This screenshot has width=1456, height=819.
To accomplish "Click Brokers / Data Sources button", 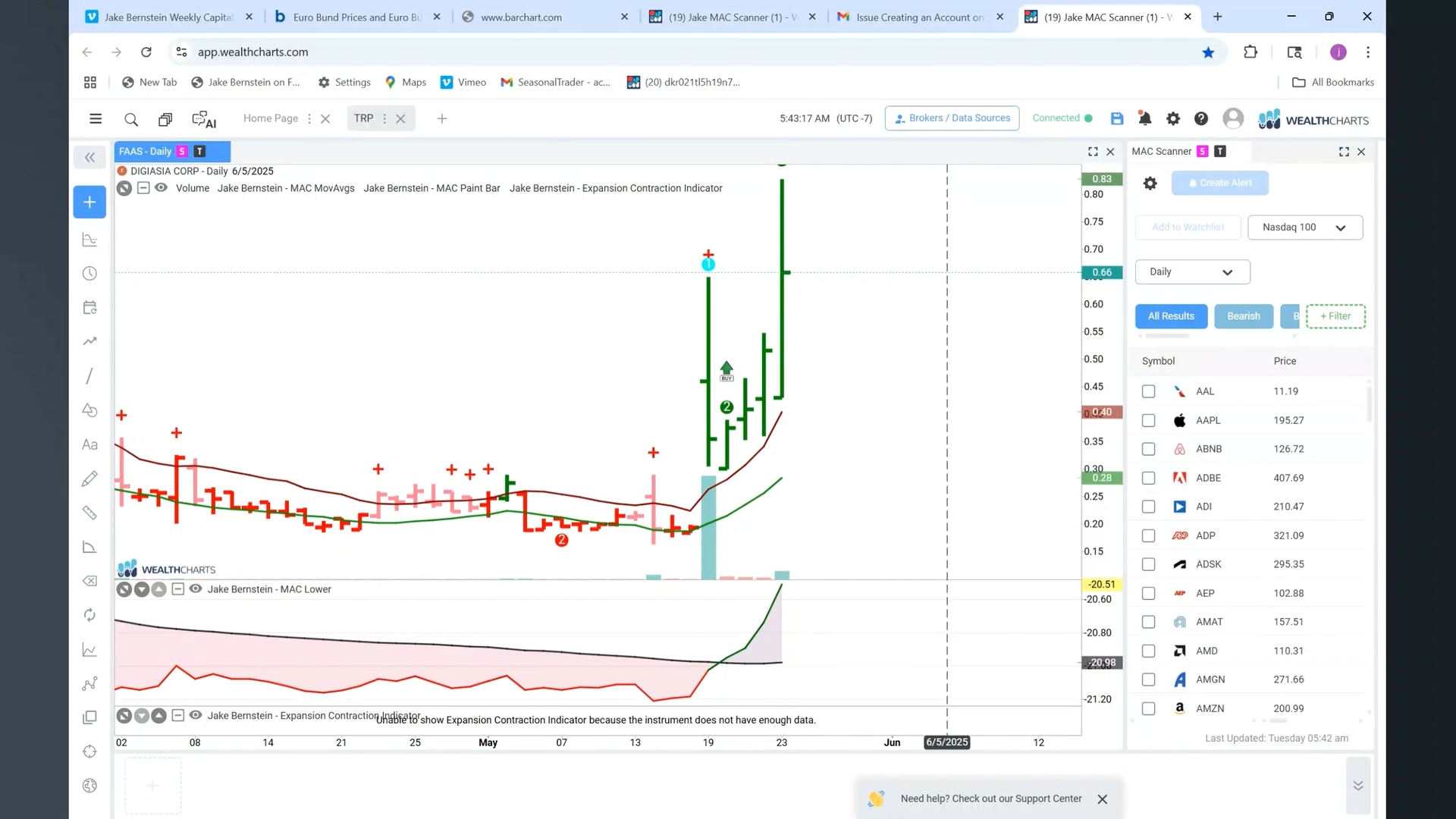I will click(x=952, y=118).
